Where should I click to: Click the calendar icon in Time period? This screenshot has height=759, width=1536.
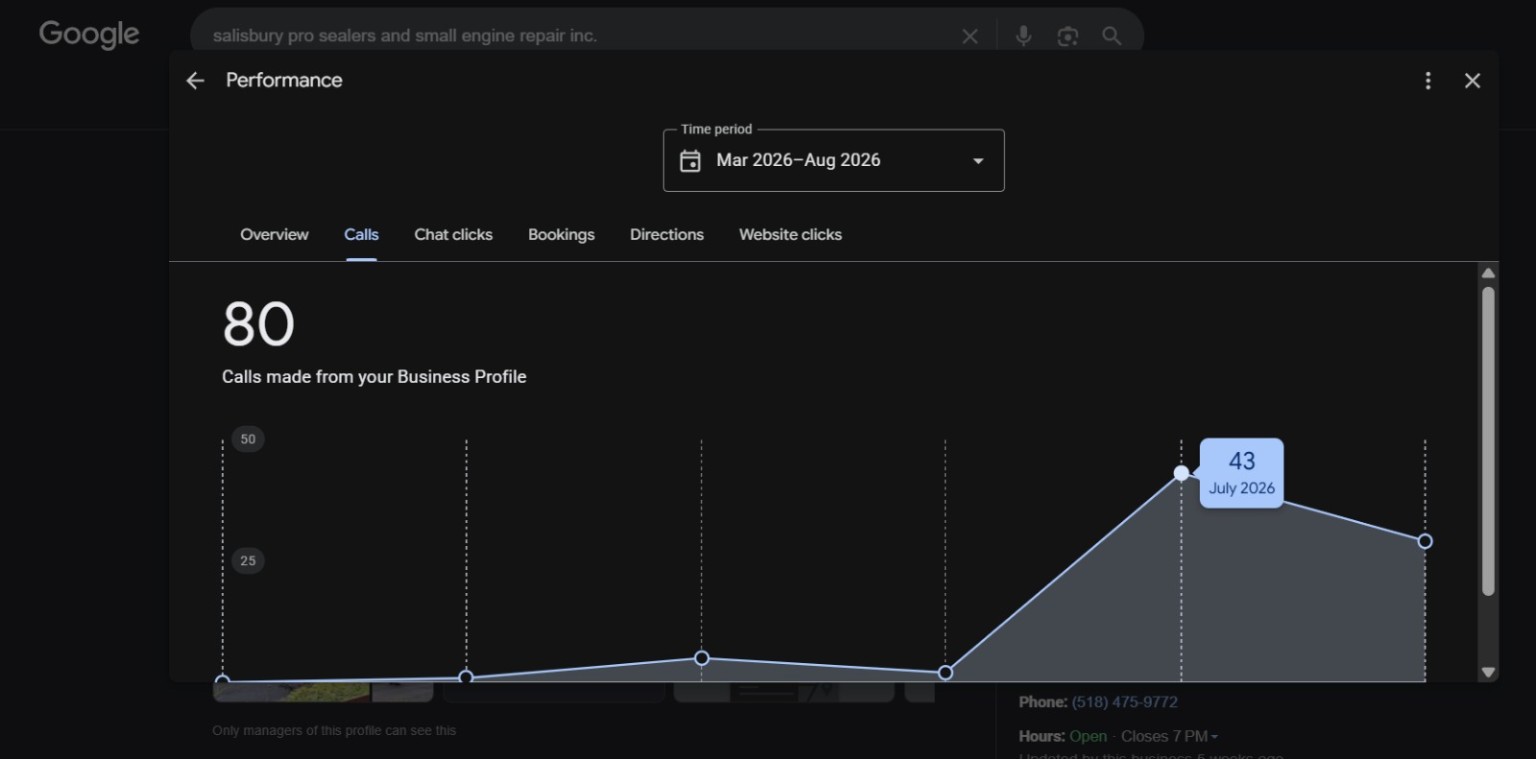(x=690, y=161)
